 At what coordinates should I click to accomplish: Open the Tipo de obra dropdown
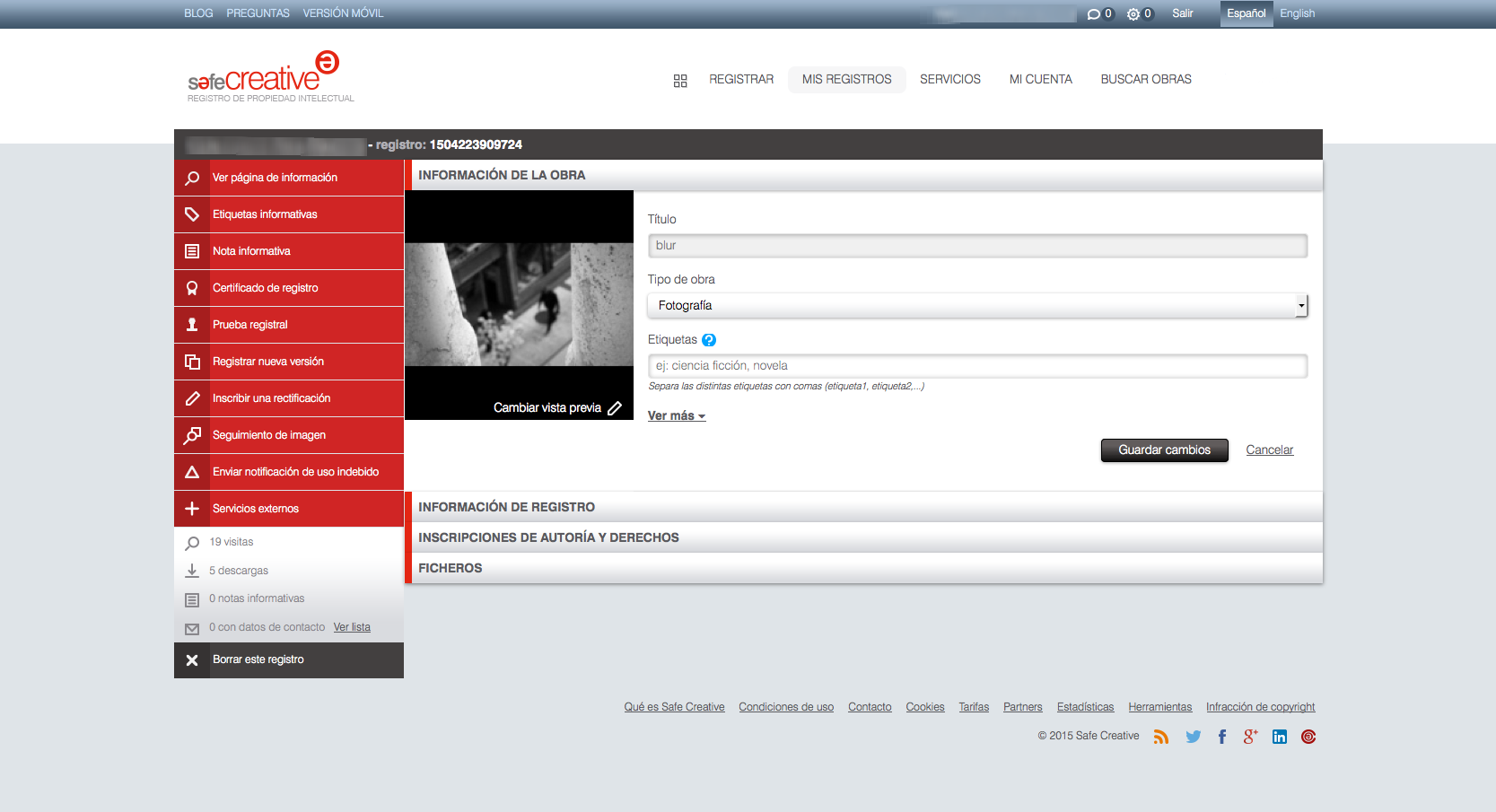pyautogui.click(x=977, y=306)
